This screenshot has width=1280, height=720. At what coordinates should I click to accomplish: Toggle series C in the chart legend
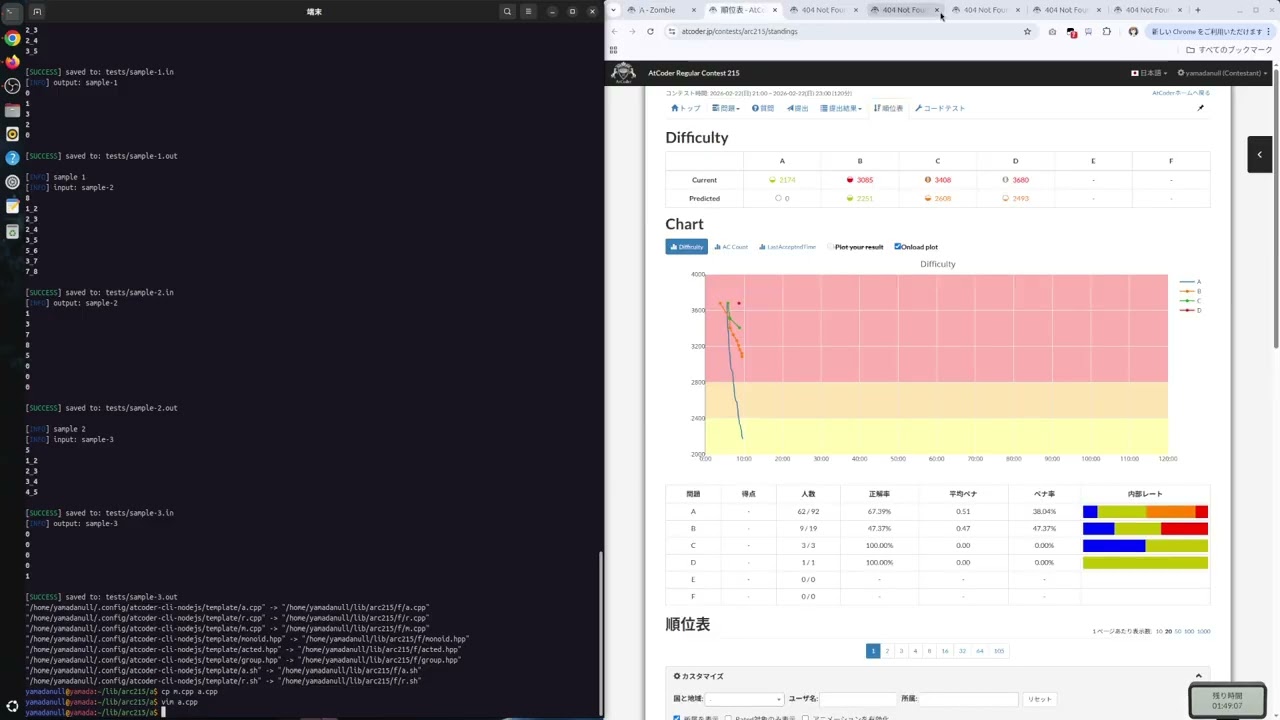click(x=1190, y=301)
